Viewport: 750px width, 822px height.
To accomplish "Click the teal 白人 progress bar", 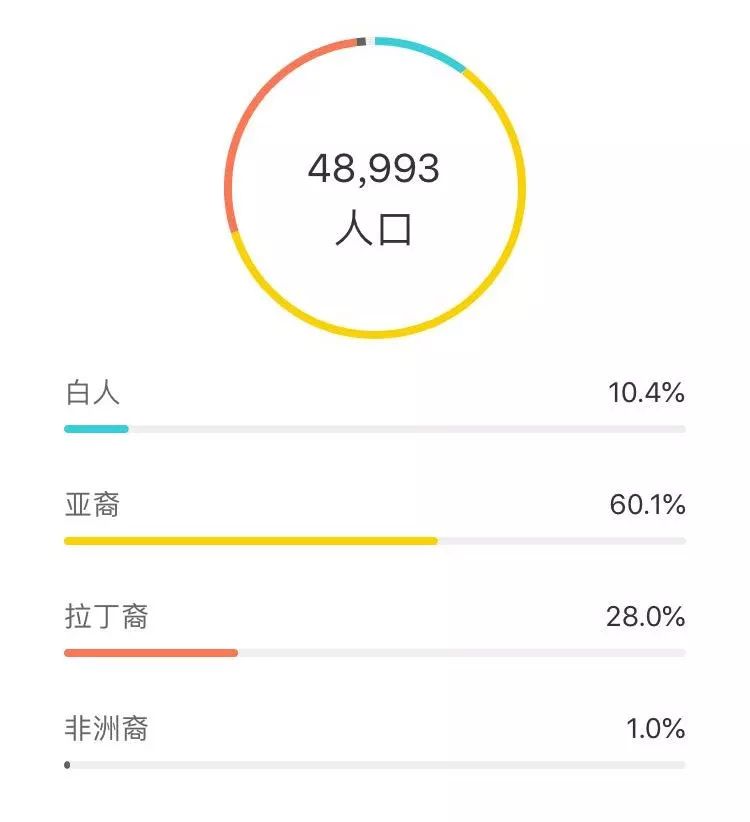I will [96, 429].
